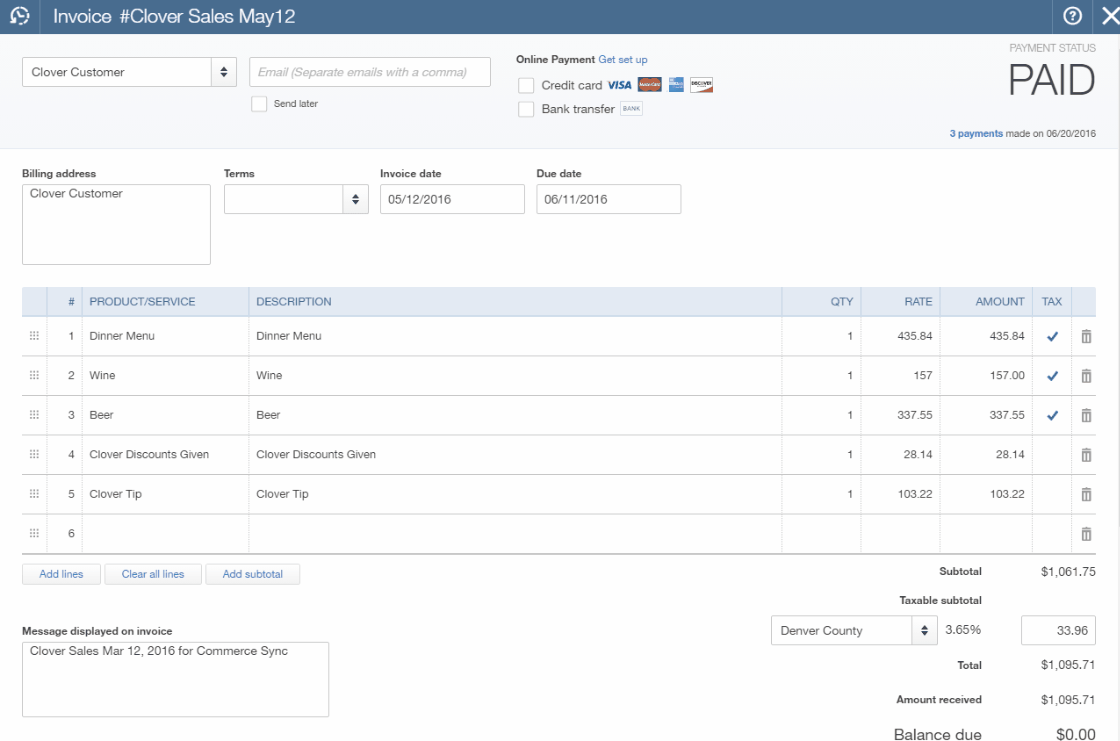Click the Discover card icon
1120x741 pixels.
(701, 85)
